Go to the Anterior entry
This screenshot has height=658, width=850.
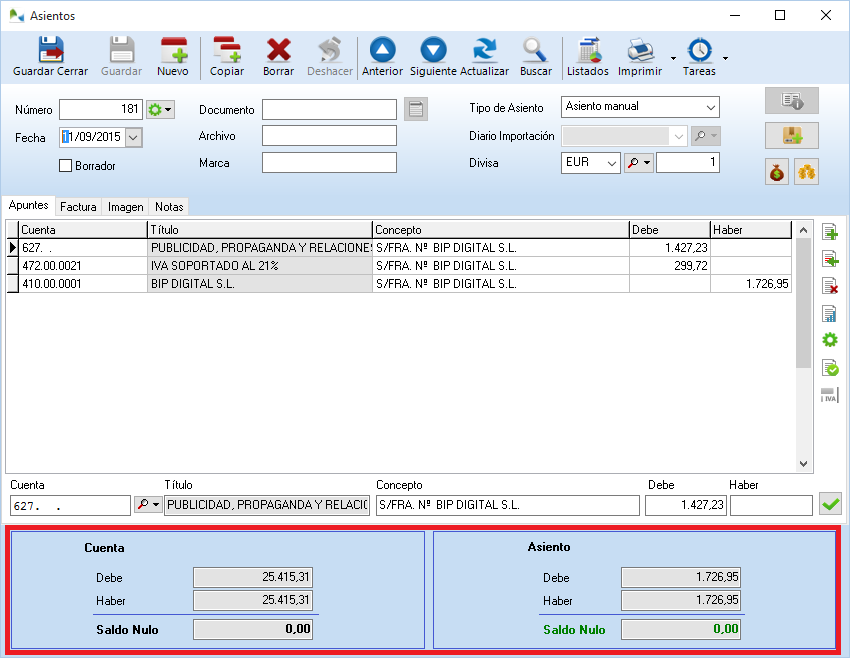point(382,56)
